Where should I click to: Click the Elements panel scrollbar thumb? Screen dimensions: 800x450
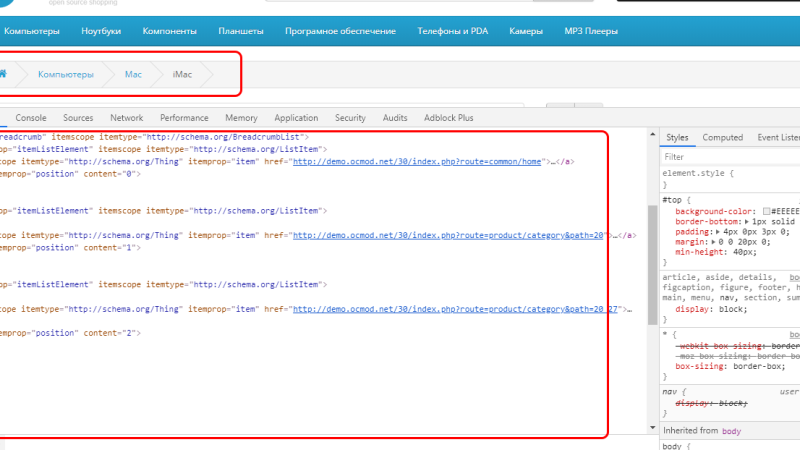point(653,265)
